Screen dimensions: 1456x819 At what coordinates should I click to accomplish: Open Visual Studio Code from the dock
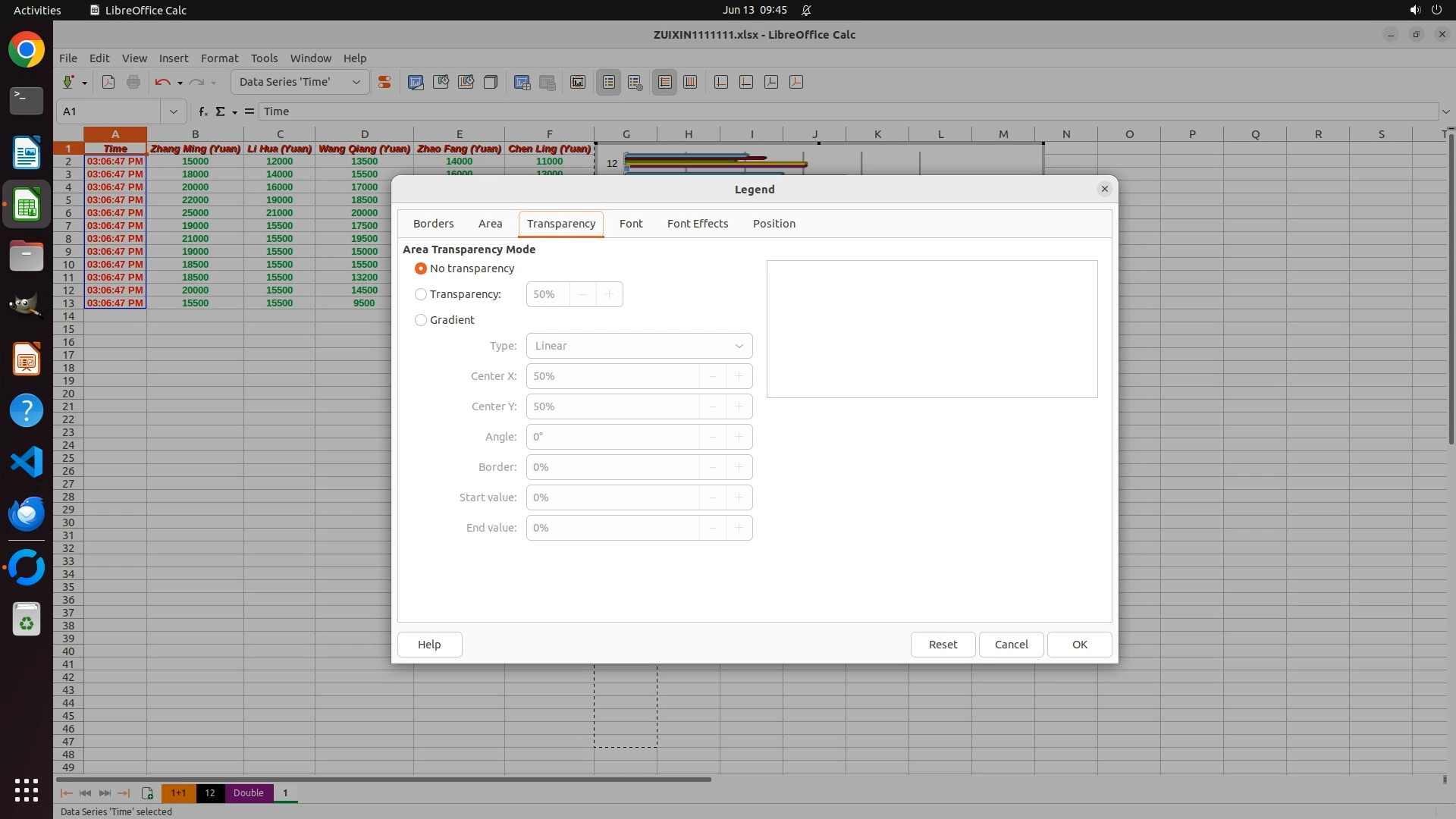click(x=27, y=462)
